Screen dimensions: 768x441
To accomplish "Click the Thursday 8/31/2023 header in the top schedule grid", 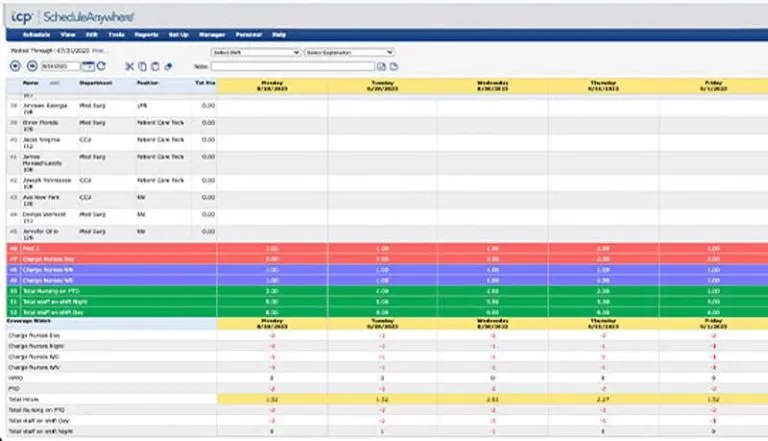I will (603, 86).
